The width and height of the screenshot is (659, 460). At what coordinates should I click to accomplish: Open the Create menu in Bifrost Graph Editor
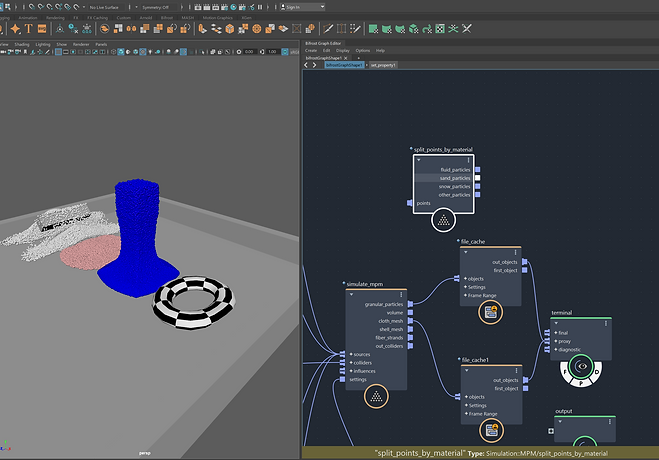tap(311, 50)
